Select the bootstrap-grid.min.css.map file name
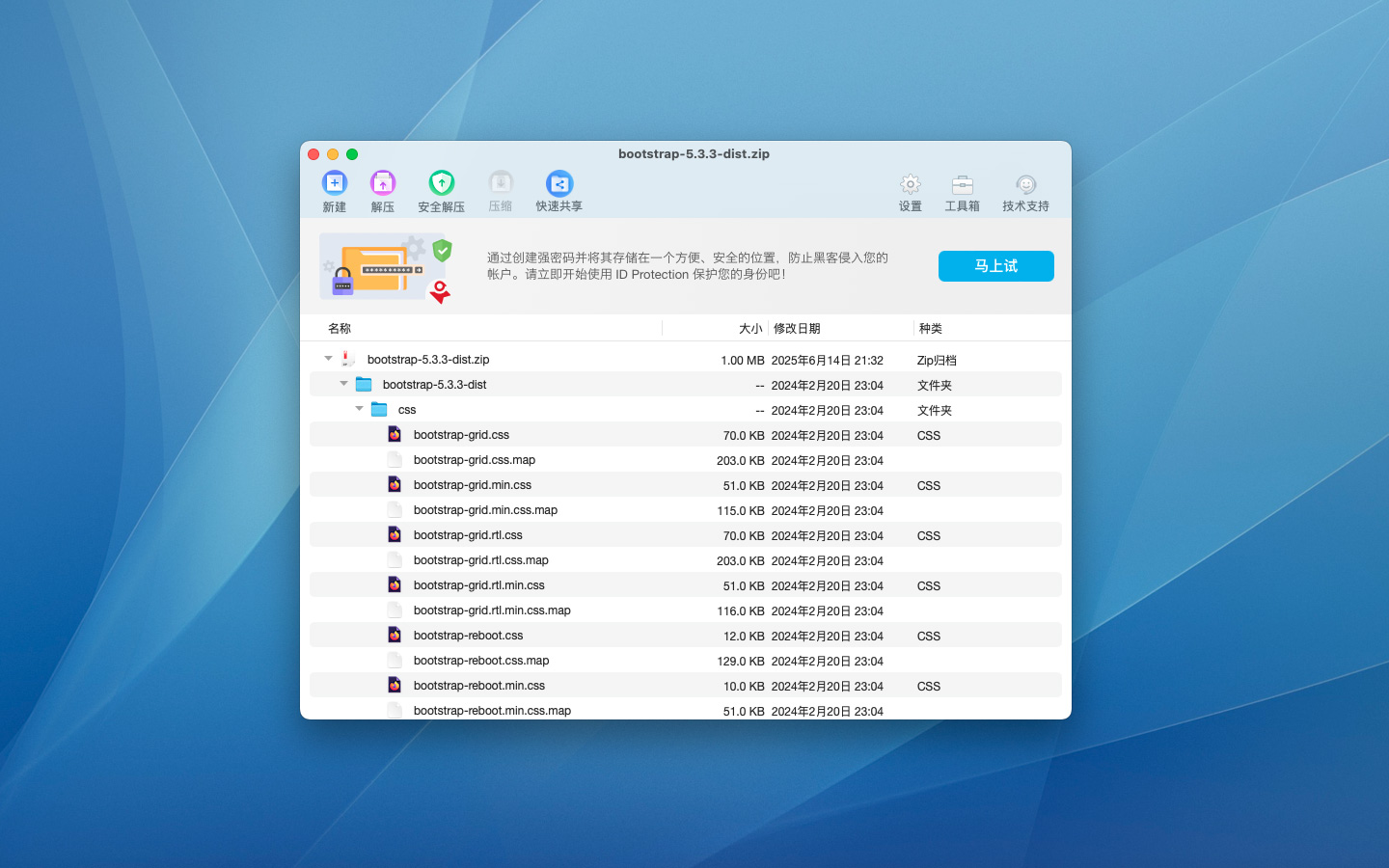 pos(485,510)
